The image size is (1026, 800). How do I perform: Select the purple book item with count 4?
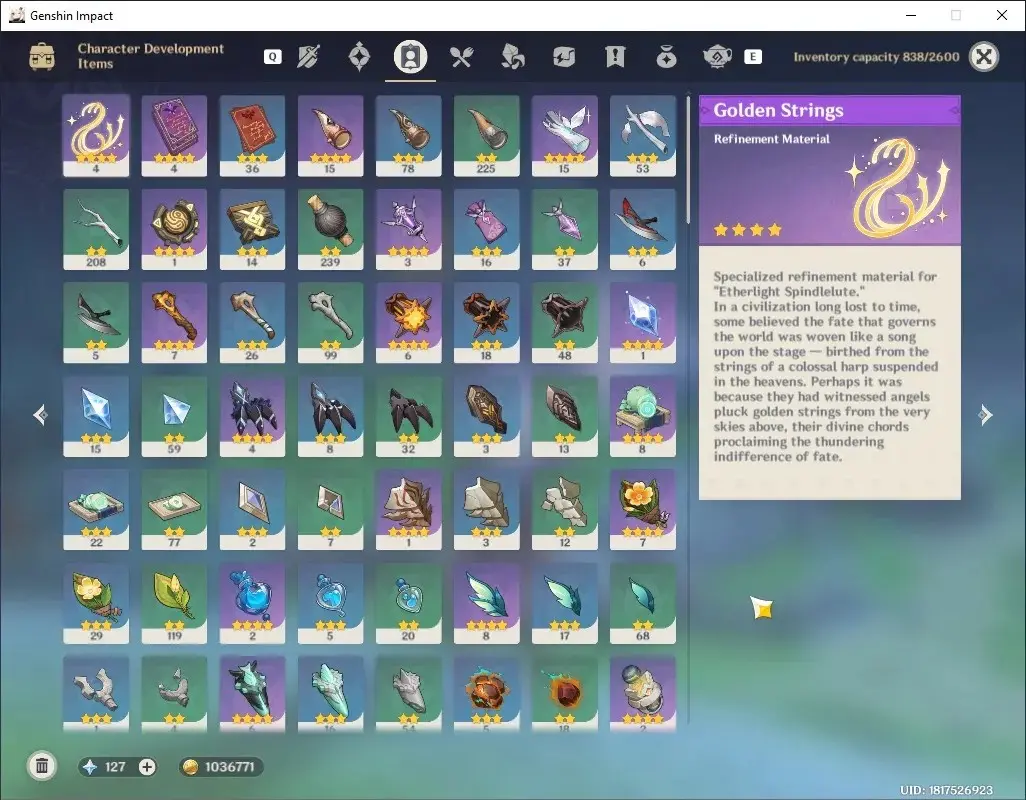click(174, 135)
